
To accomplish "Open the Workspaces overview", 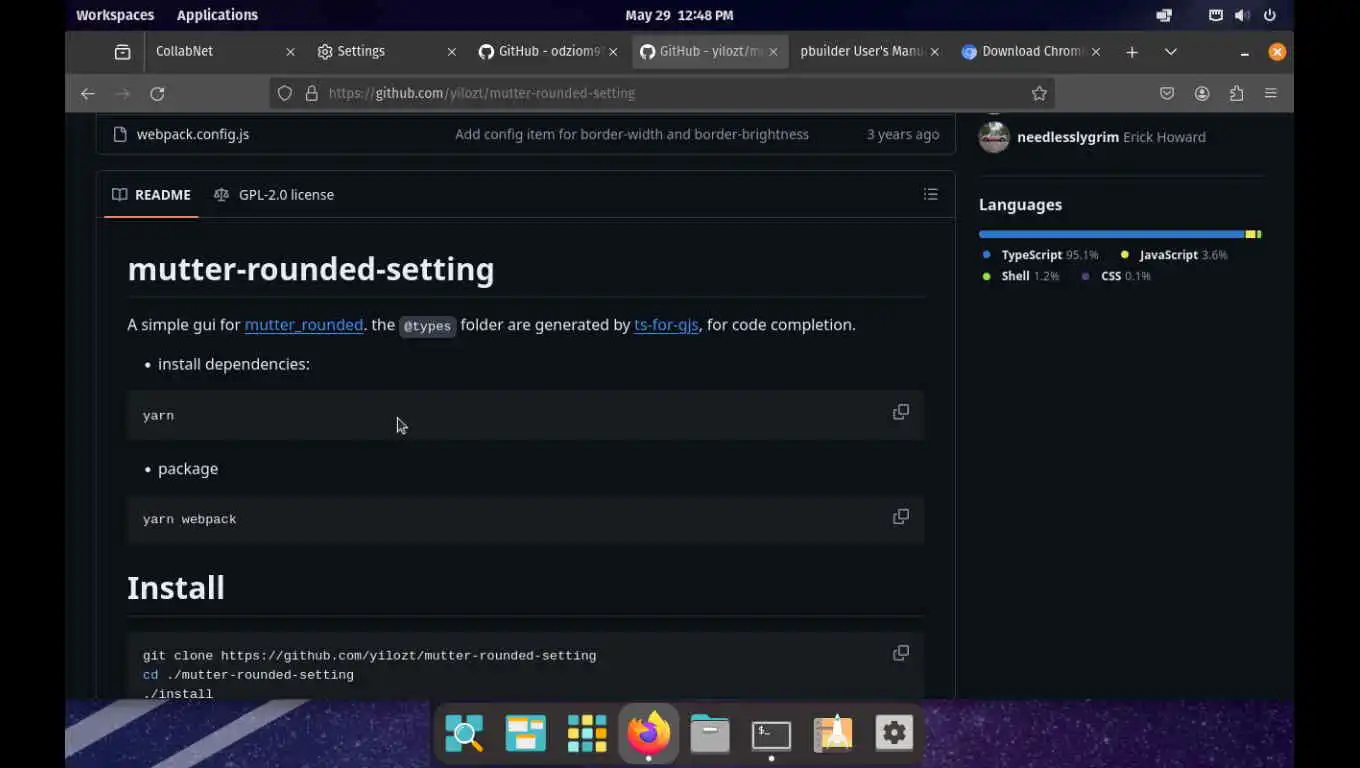I will click(115, 15).
